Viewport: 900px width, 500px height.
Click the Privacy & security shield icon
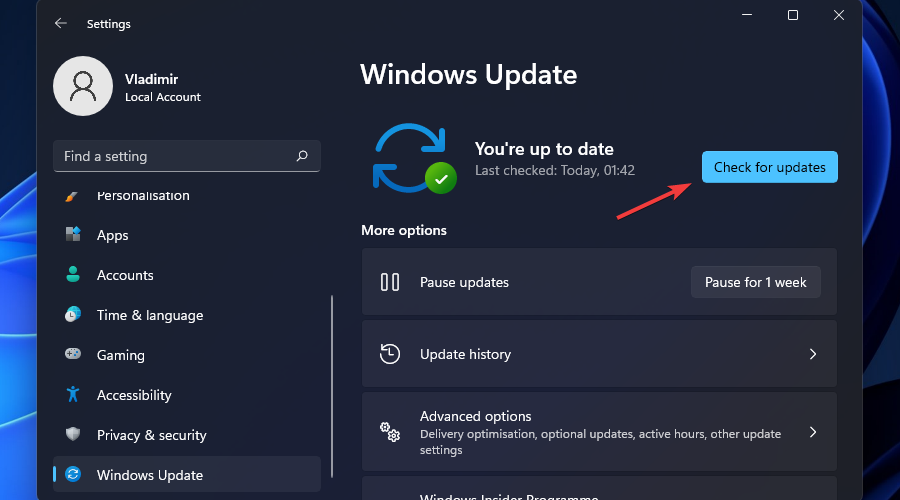(73, 435)
